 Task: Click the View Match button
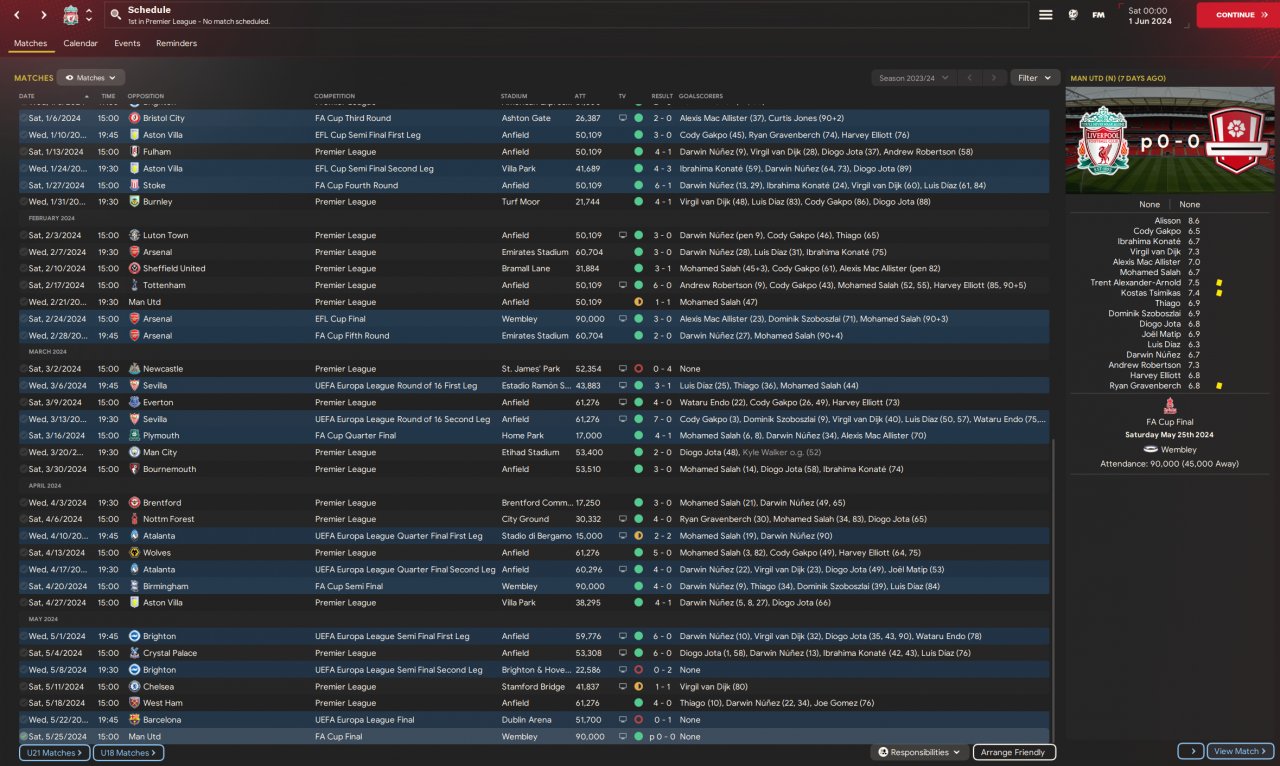click(1238, 751)
